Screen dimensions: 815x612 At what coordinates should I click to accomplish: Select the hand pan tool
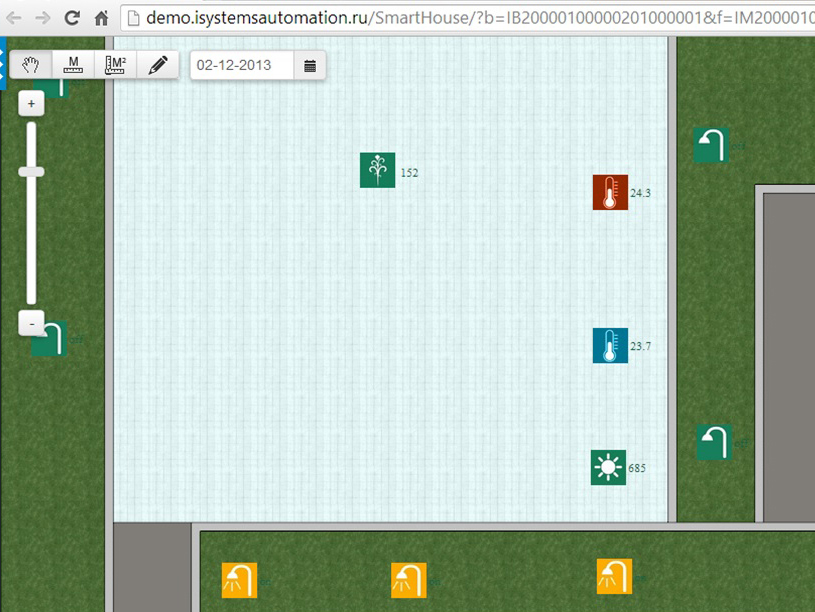pyautogui.click(x=31, y=65)
